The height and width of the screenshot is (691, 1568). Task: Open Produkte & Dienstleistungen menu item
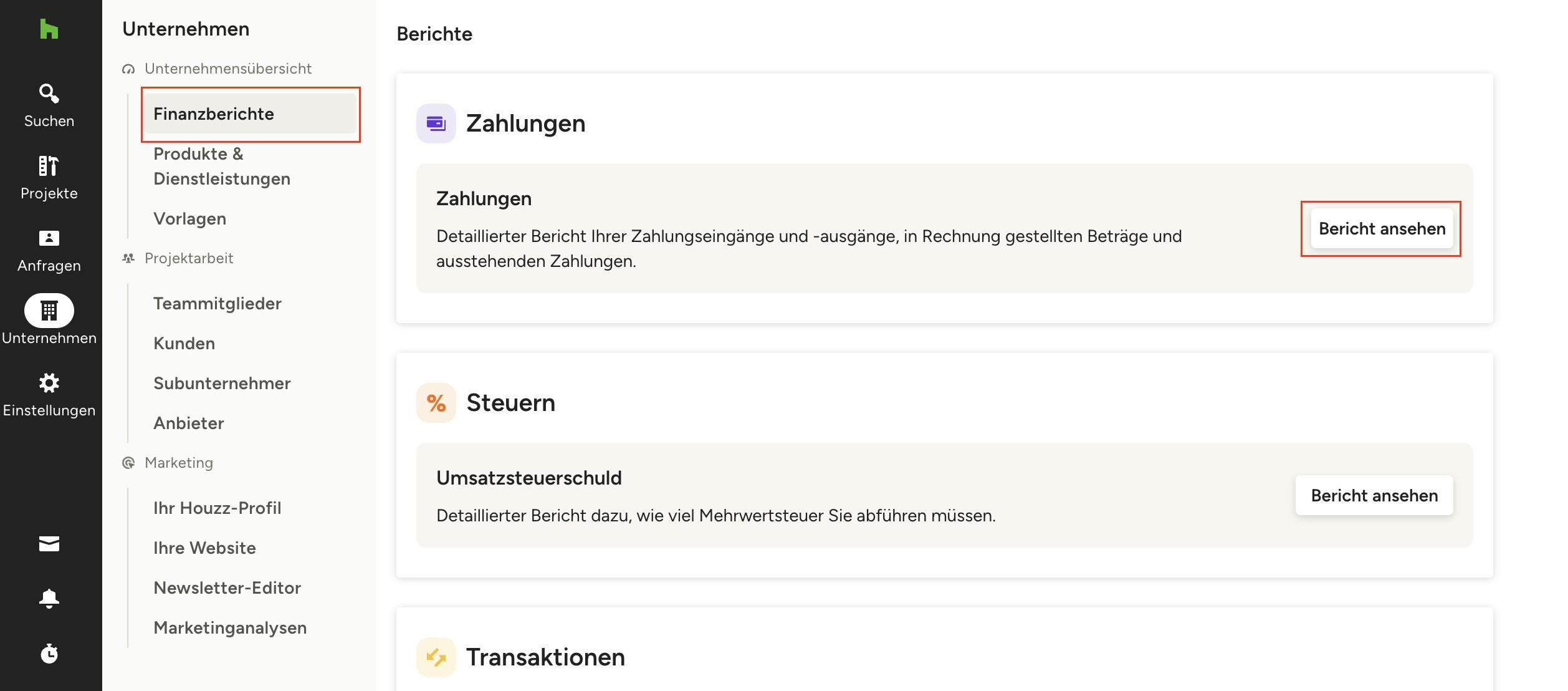[222, 167]
